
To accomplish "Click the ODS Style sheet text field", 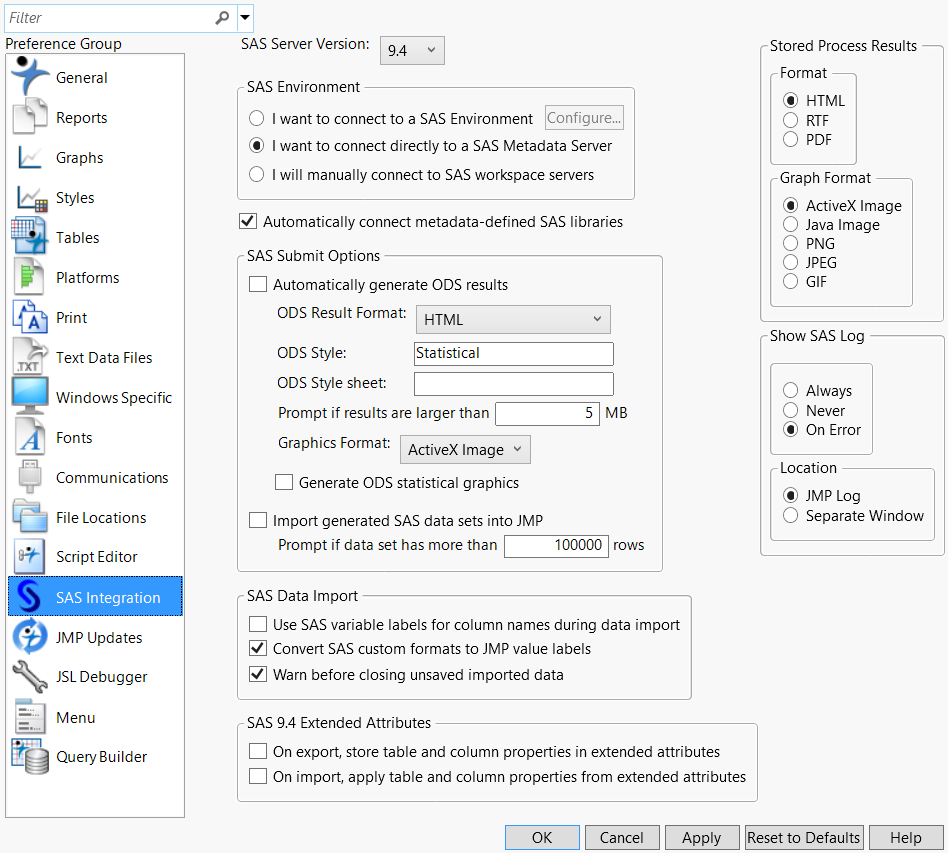I will click(513, 384).
